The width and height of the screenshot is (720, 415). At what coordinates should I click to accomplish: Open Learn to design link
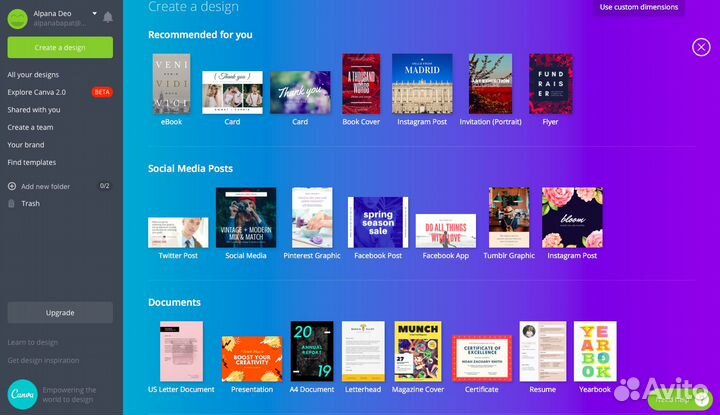[33, 342]
